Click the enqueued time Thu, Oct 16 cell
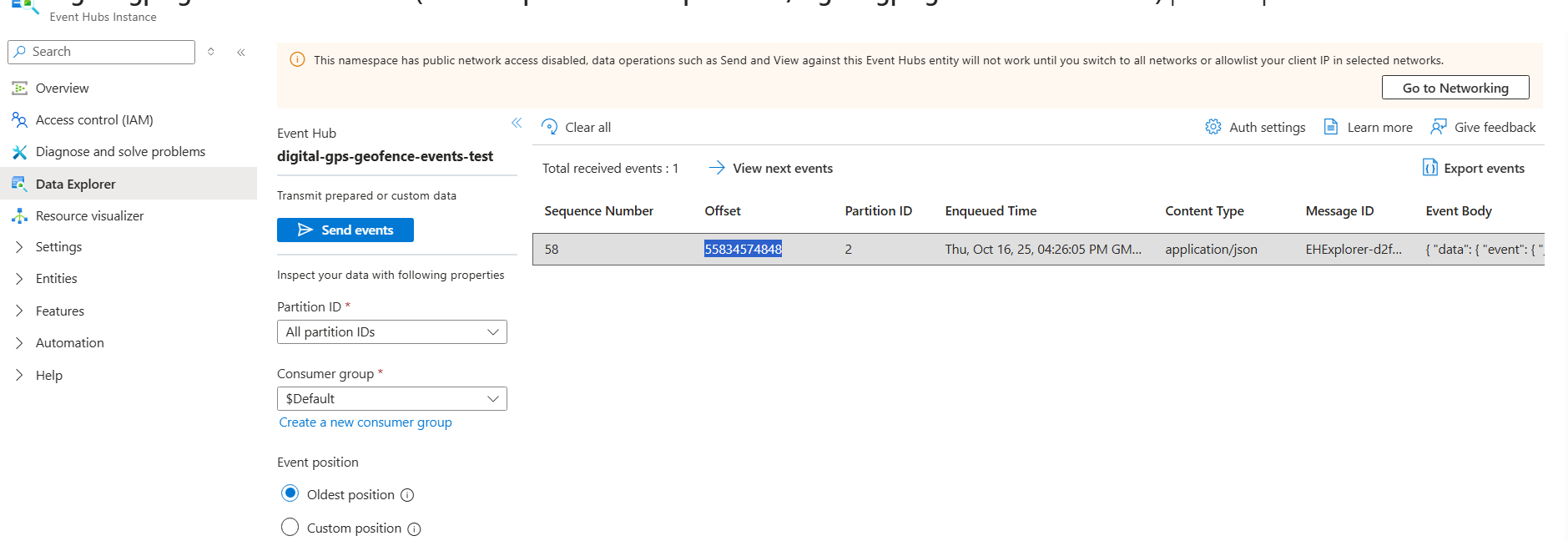The image size is (1568, 541). pyautogui.click(x=1043, y=249)
